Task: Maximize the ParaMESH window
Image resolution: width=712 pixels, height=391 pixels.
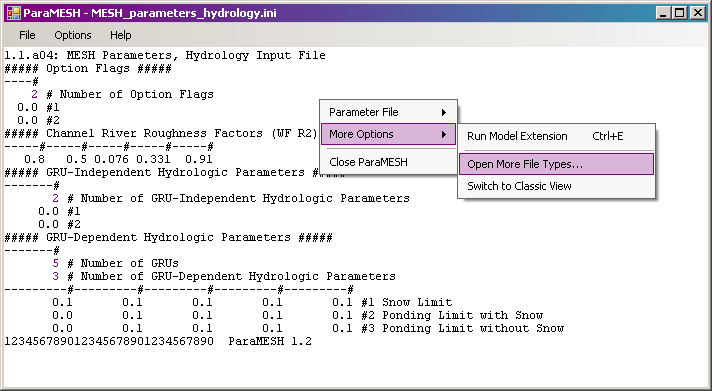Action: [x=680, y=13]
